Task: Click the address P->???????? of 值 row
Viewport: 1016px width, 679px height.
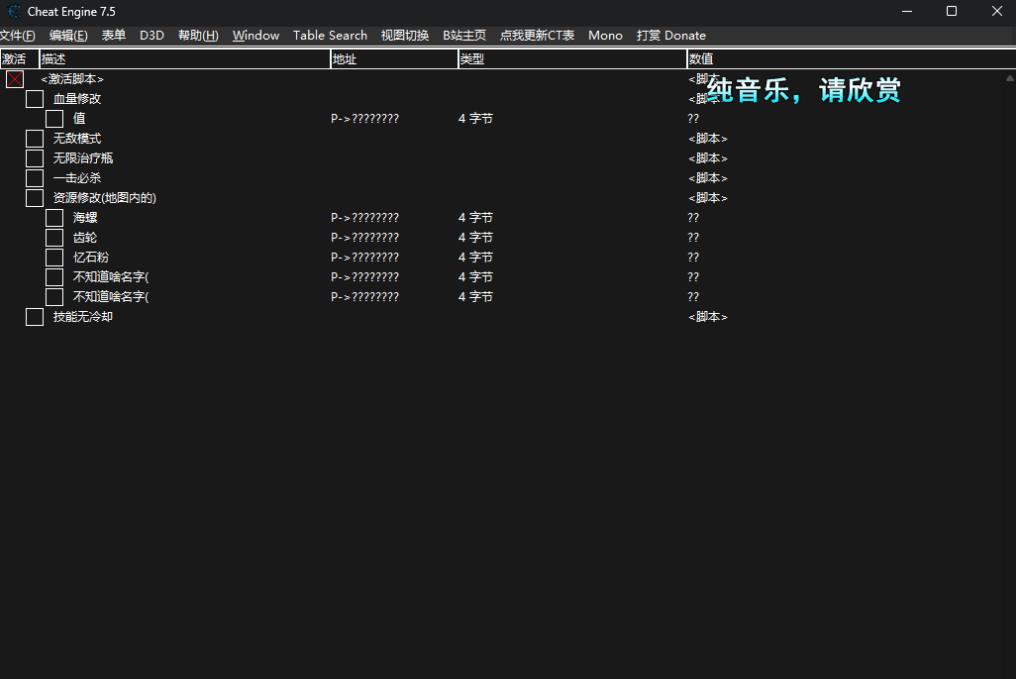Action: tap(365, 119)
